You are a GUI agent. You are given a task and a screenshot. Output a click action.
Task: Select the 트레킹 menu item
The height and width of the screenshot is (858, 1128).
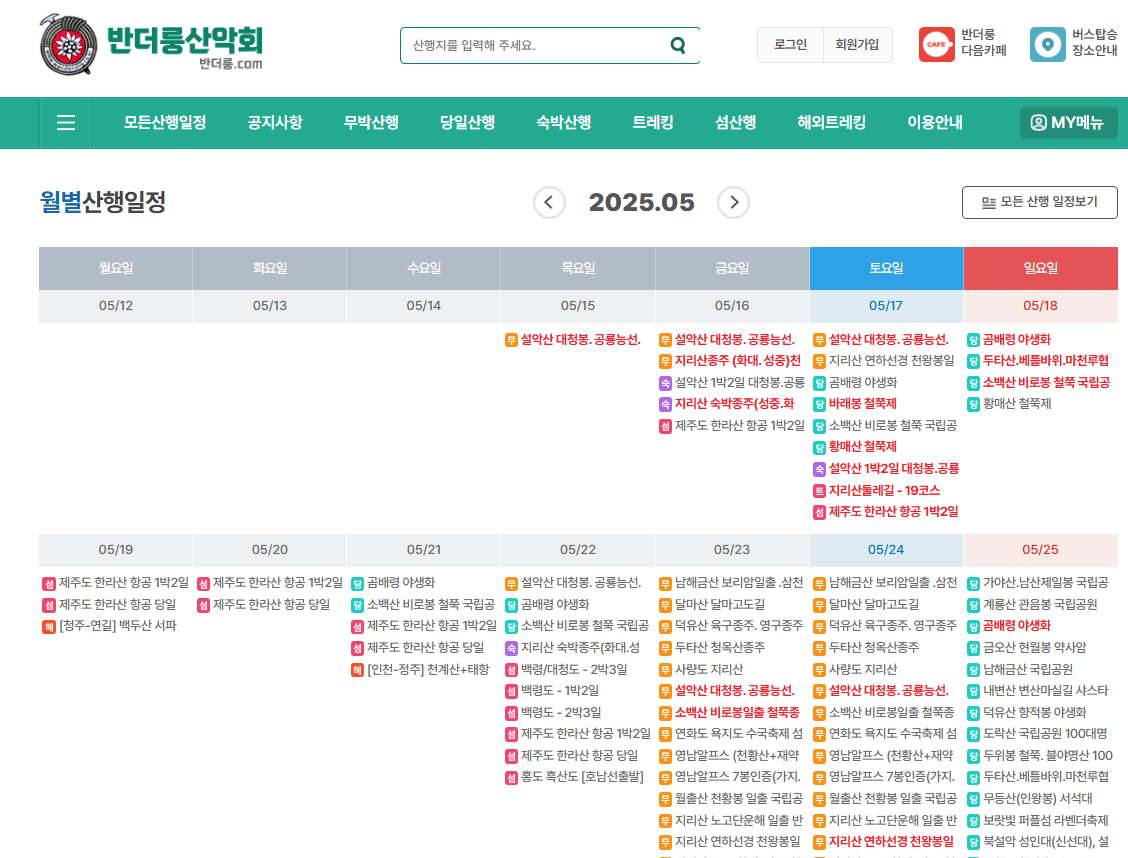[x=652, y=122]
